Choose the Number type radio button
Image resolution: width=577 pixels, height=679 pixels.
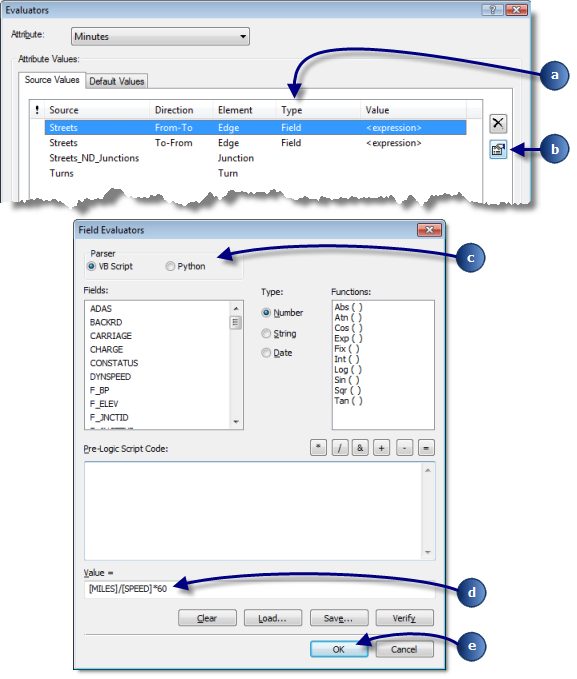click(266, 313)
